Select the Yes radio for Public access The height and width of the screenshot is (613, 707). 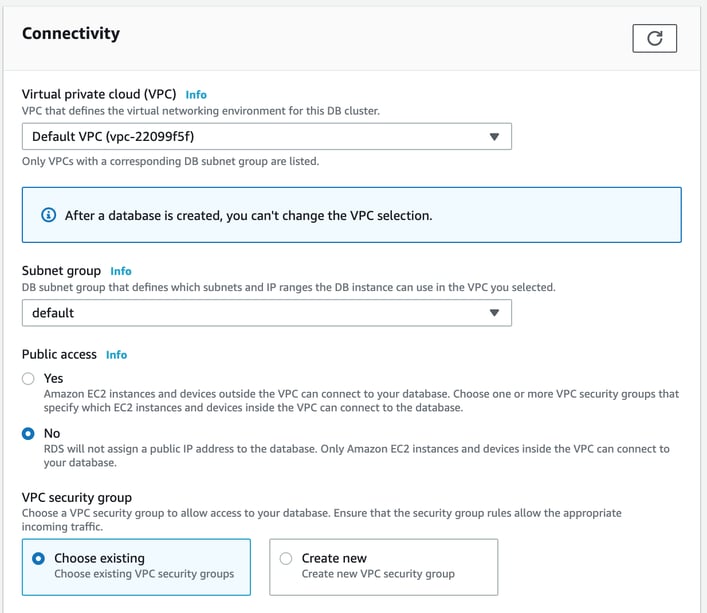point(28,379)
